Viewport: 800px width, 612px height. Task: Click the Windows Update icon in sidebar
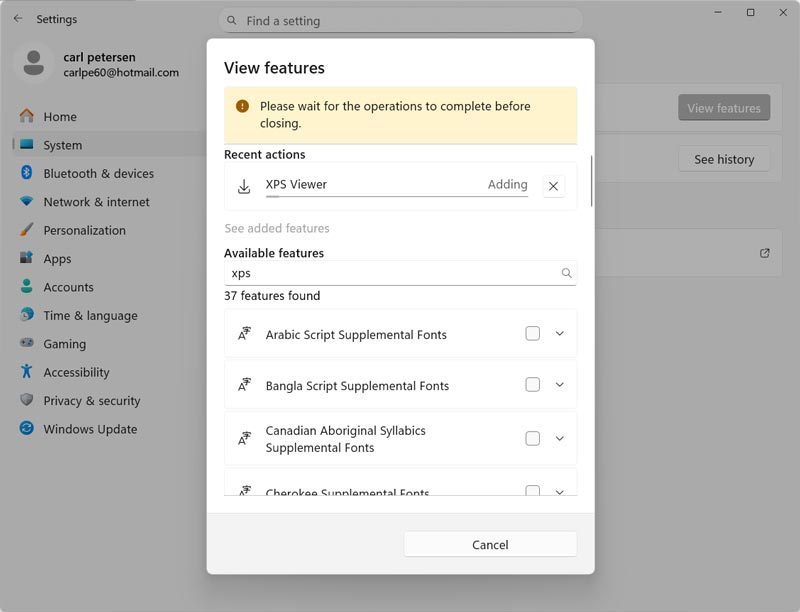(27, 429)
